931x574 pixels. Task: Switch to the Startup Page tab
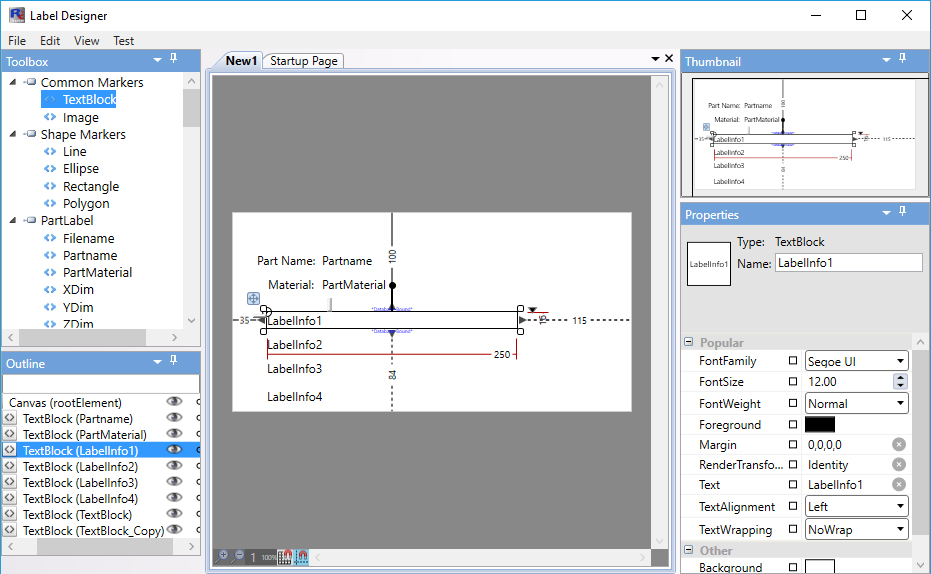point(303,61)
